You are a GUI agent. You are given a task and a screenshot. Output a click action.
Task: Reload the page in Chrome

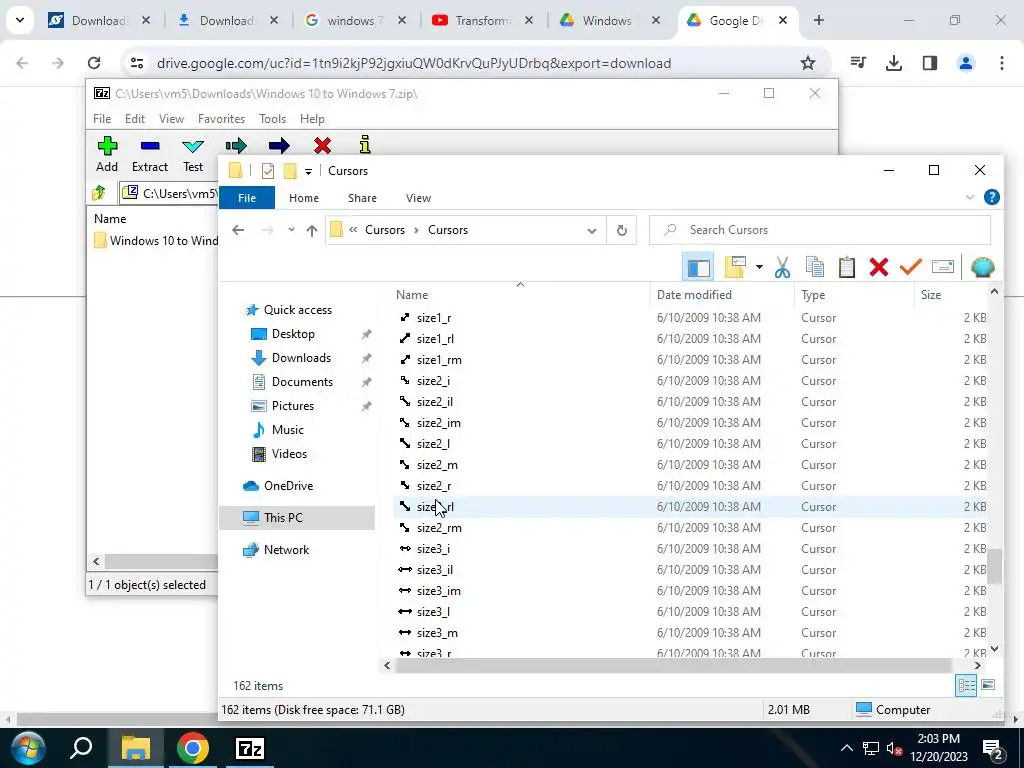[x=94, y=63]
